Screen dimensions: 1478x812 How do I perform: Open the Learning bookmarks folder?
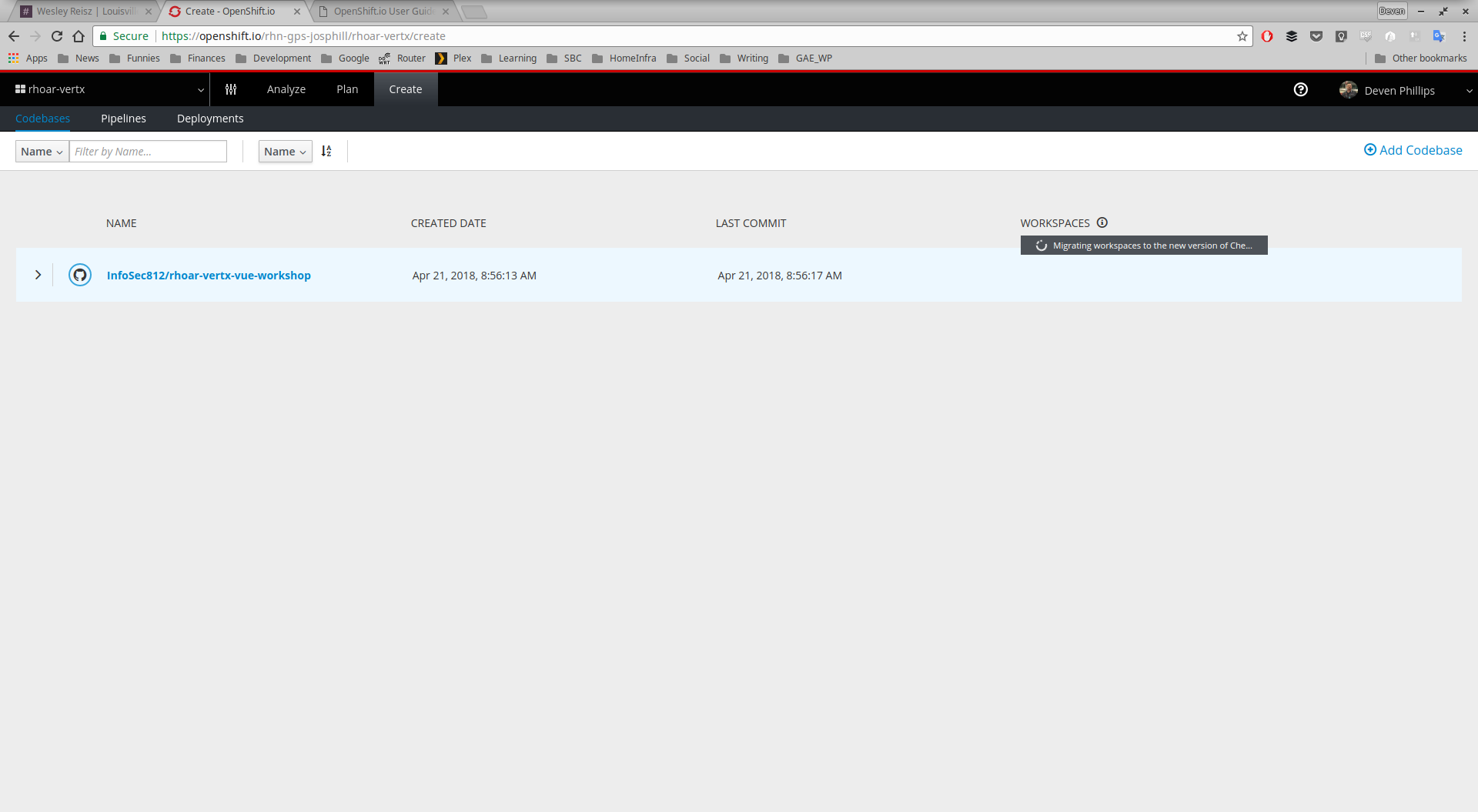tap(509, 58)
